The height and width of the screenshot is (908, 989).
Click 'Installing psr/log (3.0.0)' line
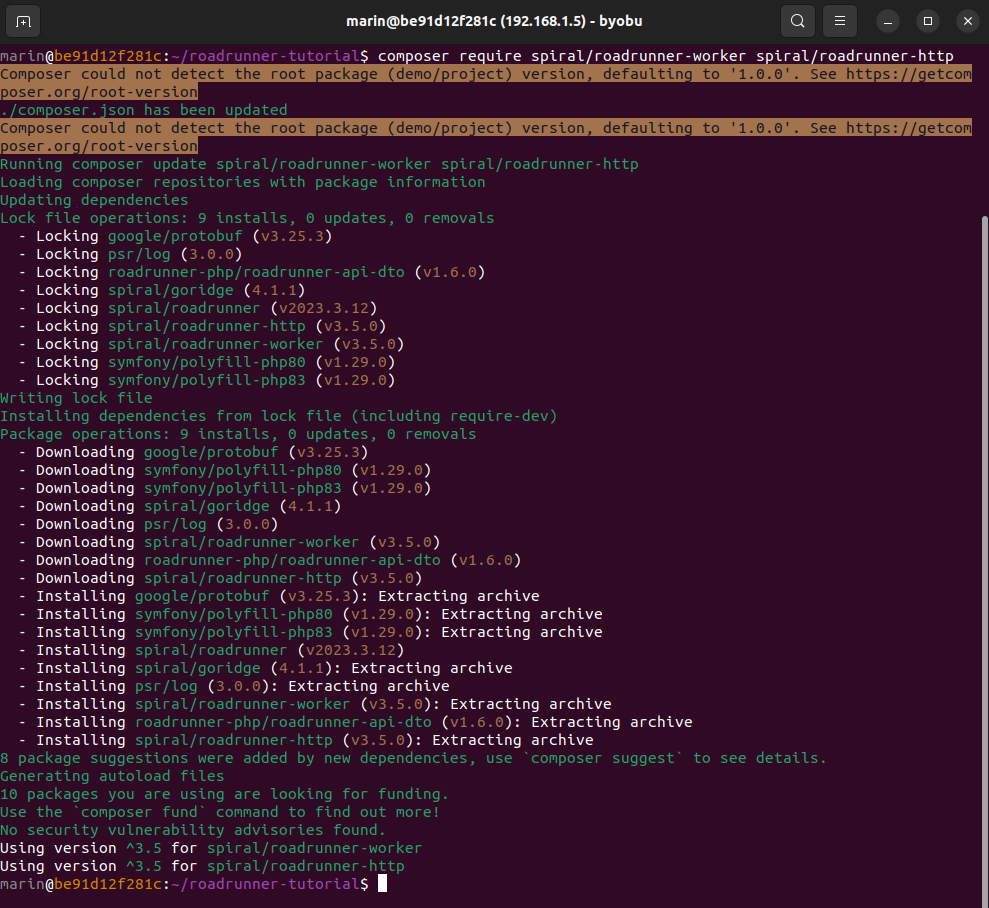234,686
